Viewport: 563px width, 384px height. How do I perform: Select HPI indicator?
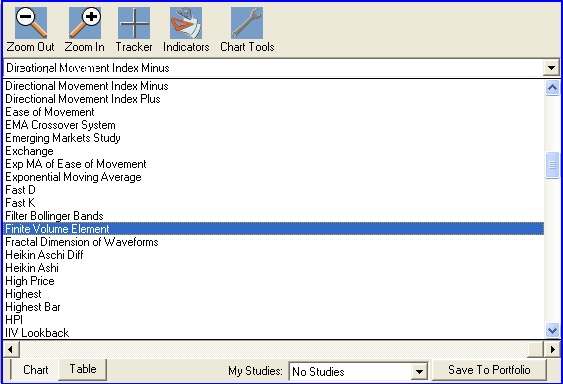point(274,320)
